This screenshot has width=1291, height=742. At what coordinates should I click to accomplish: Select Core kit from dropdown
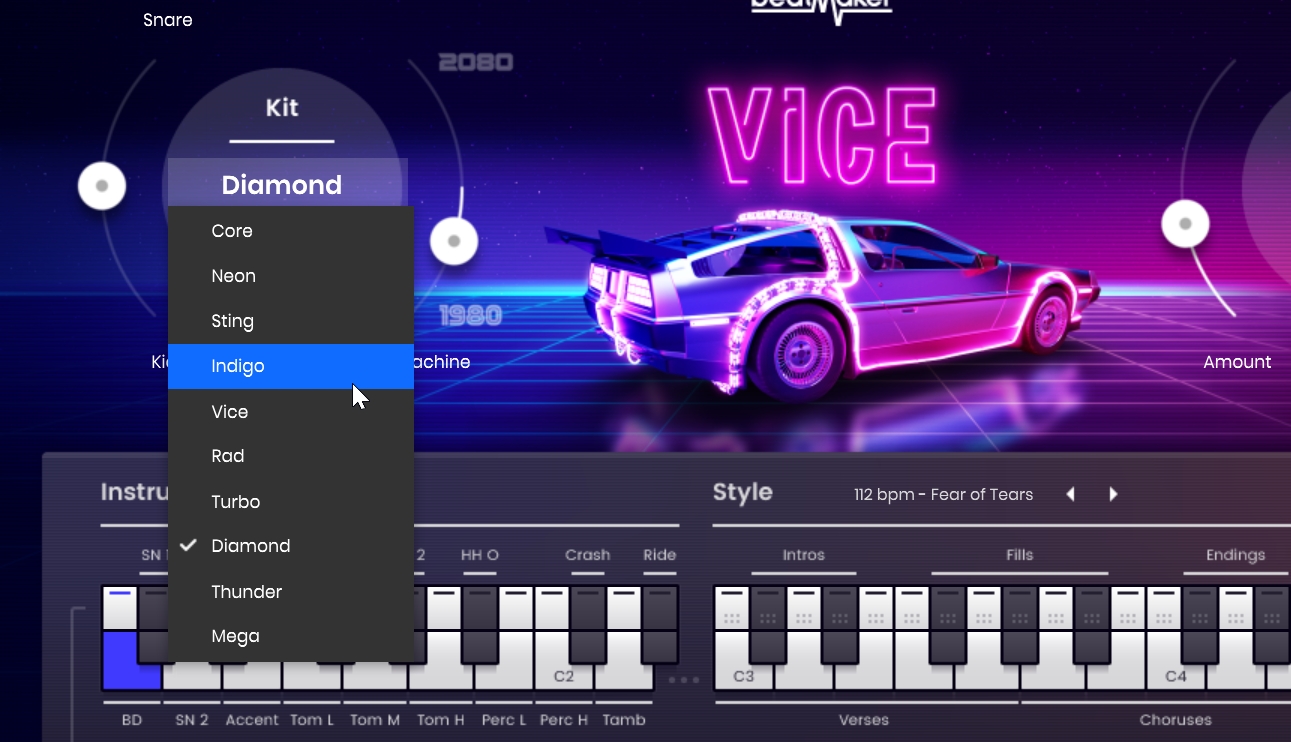[291, 231]
